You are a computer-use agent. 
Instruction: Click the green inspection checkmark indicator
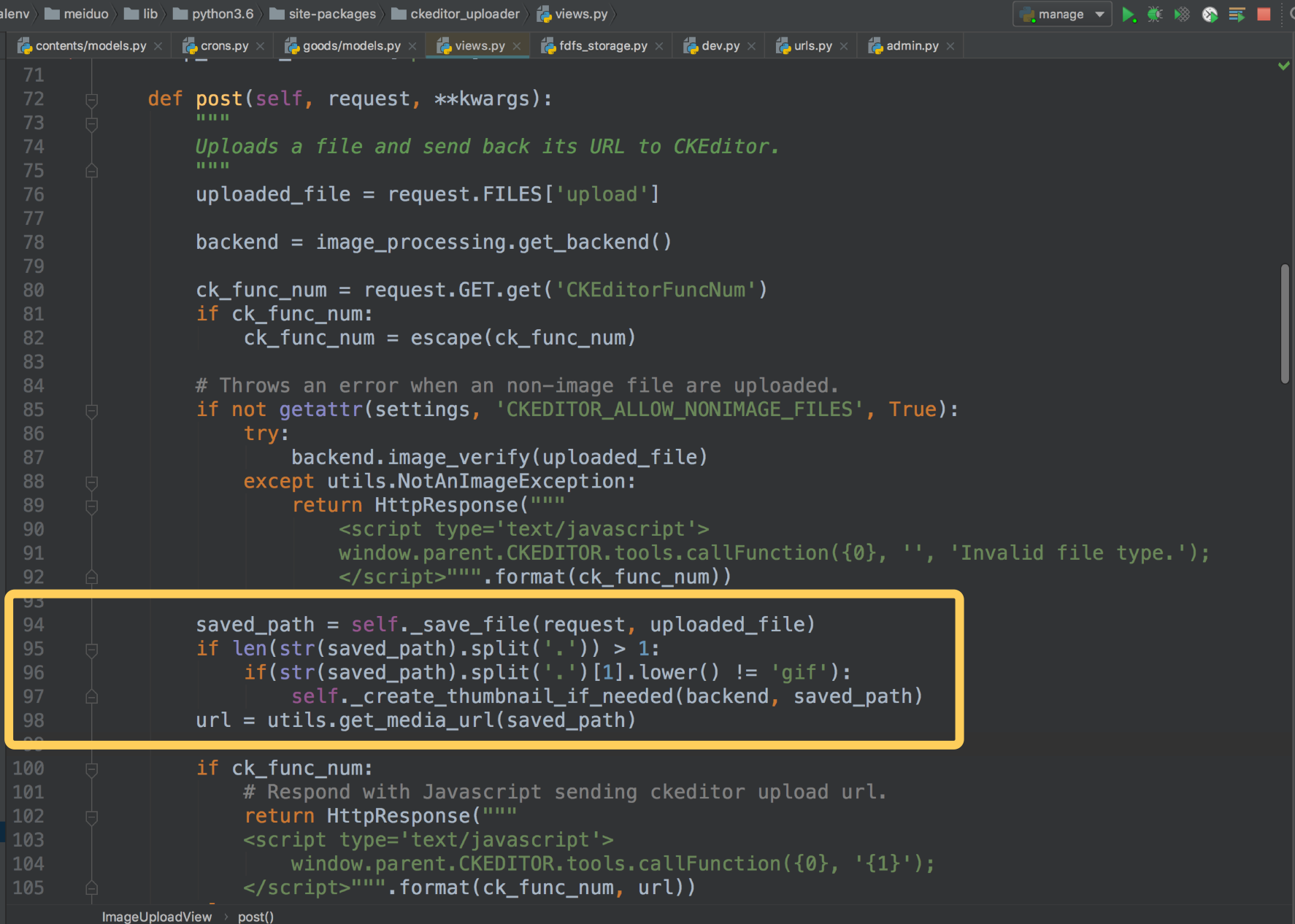[1283, 66]
